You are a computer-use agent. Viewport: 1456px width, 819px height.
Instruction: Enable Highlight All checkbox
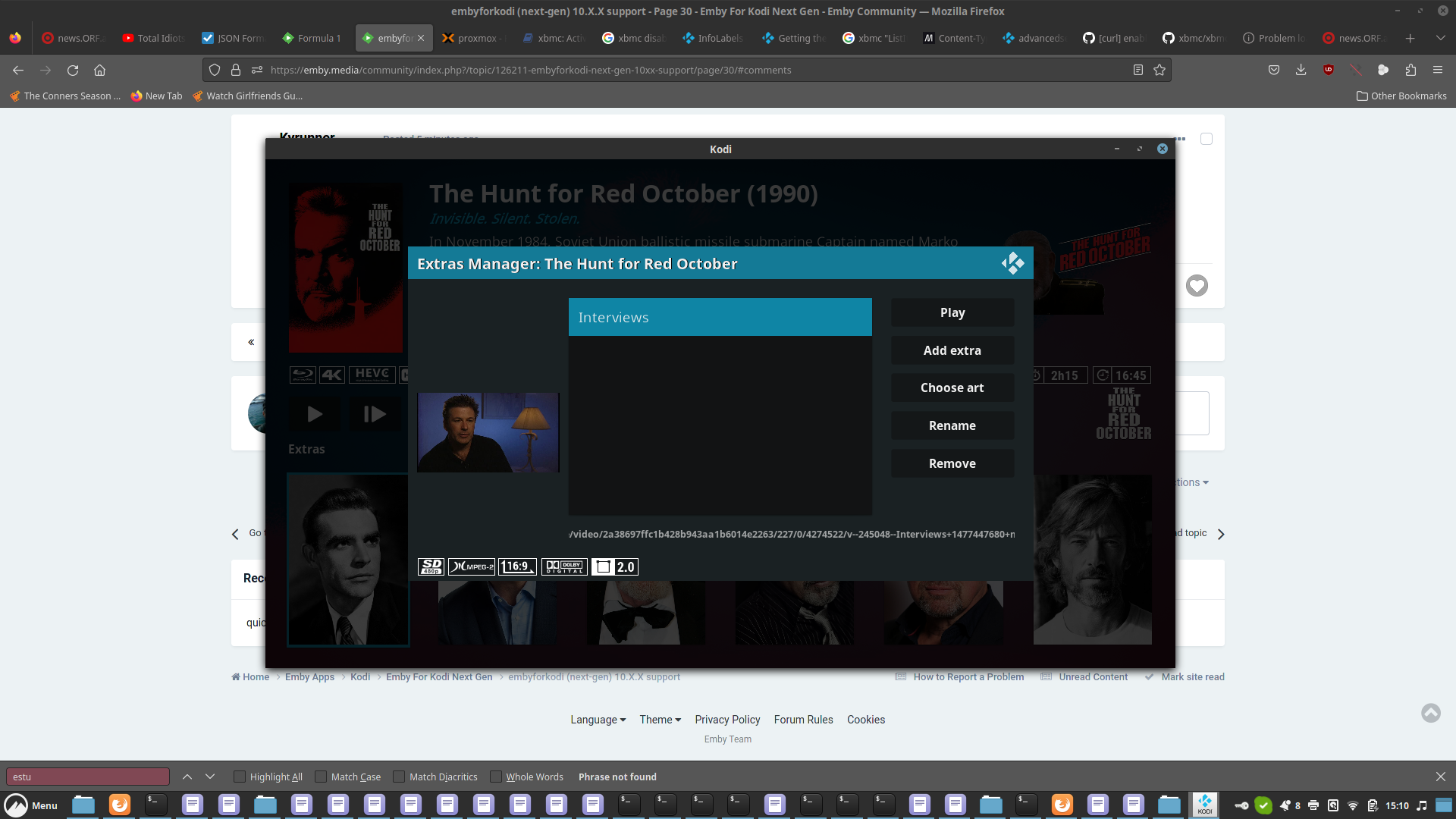240,777
